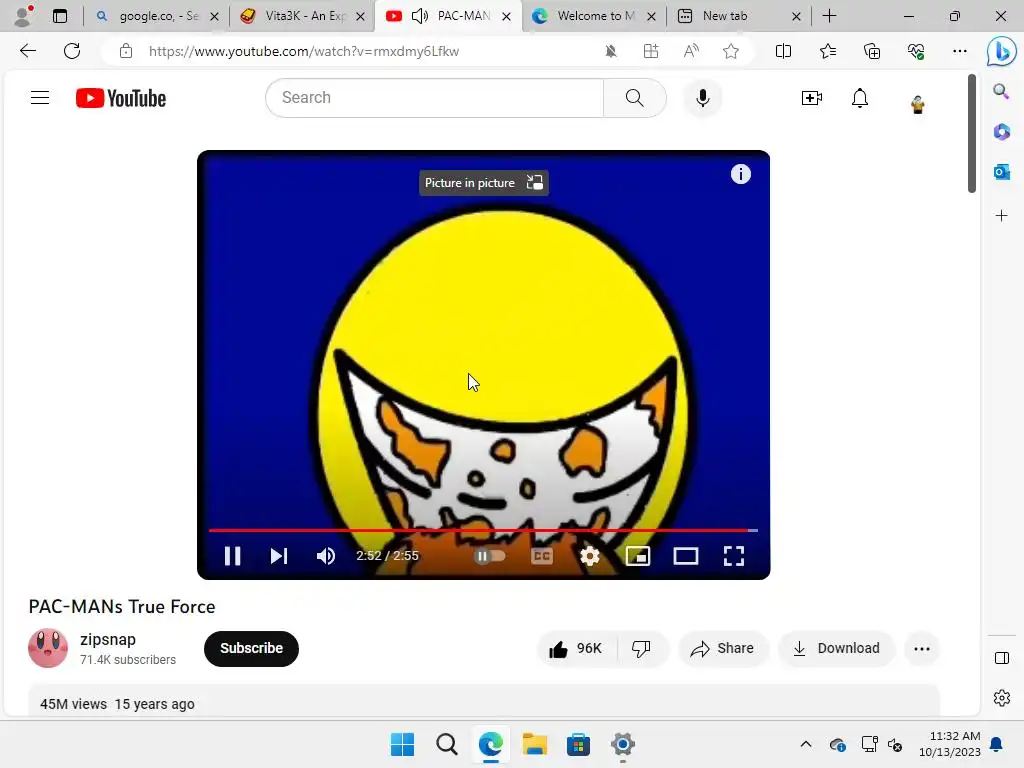
Task: Open the zipsnap Kirby channel avatar
Action: (48, 648)
